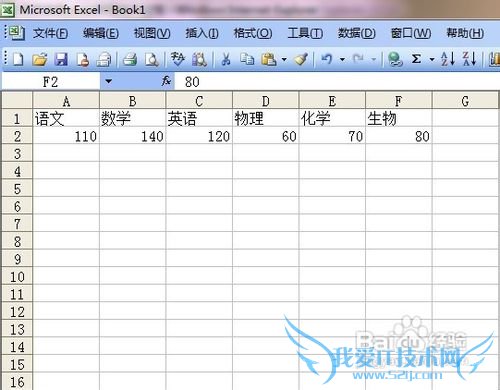Click the Permission document icon
Viewport: 500px width, 390px height.
coord(83,59)
